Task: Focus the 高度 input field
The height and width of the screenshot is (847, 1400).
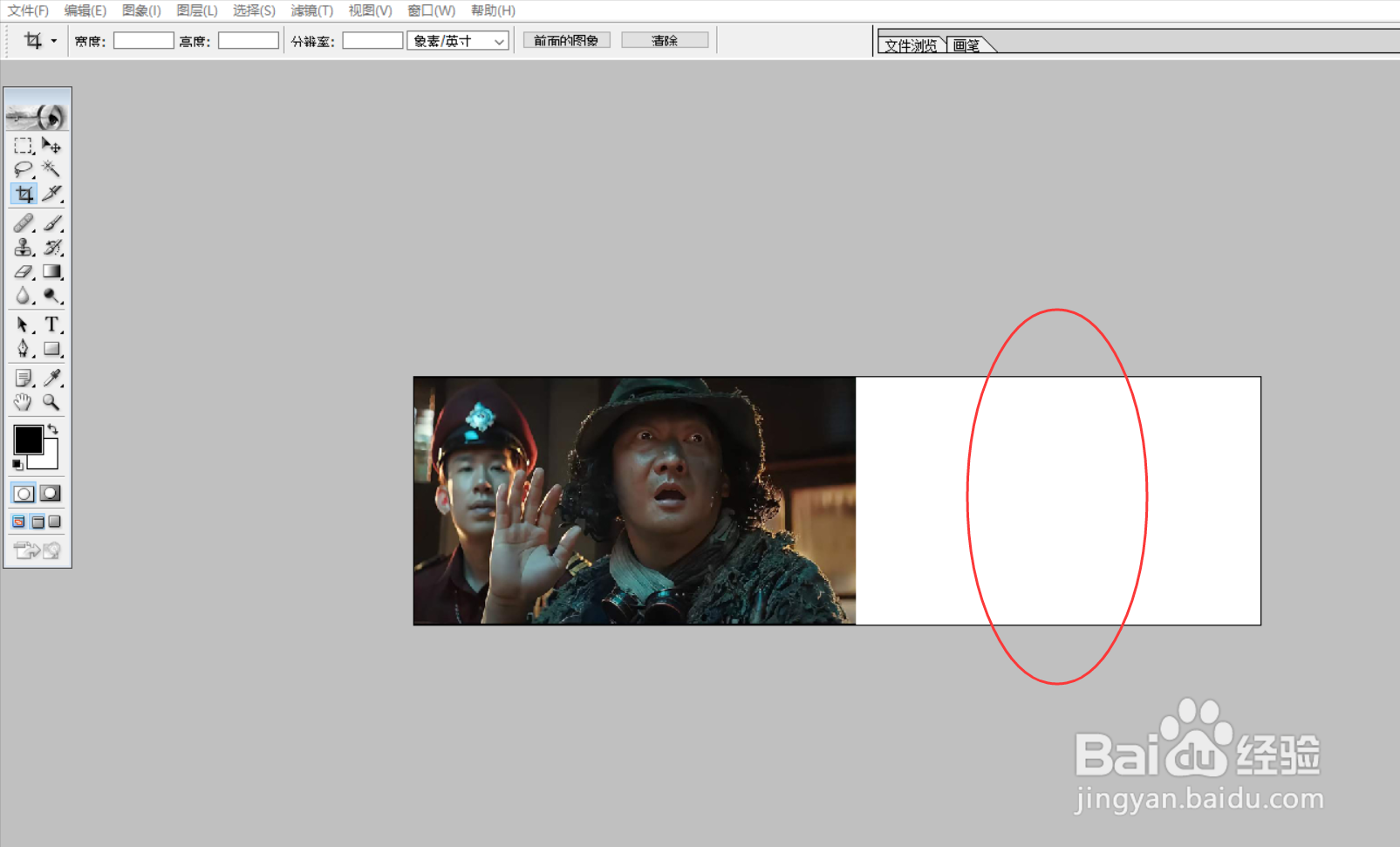Action: point(249,41)
